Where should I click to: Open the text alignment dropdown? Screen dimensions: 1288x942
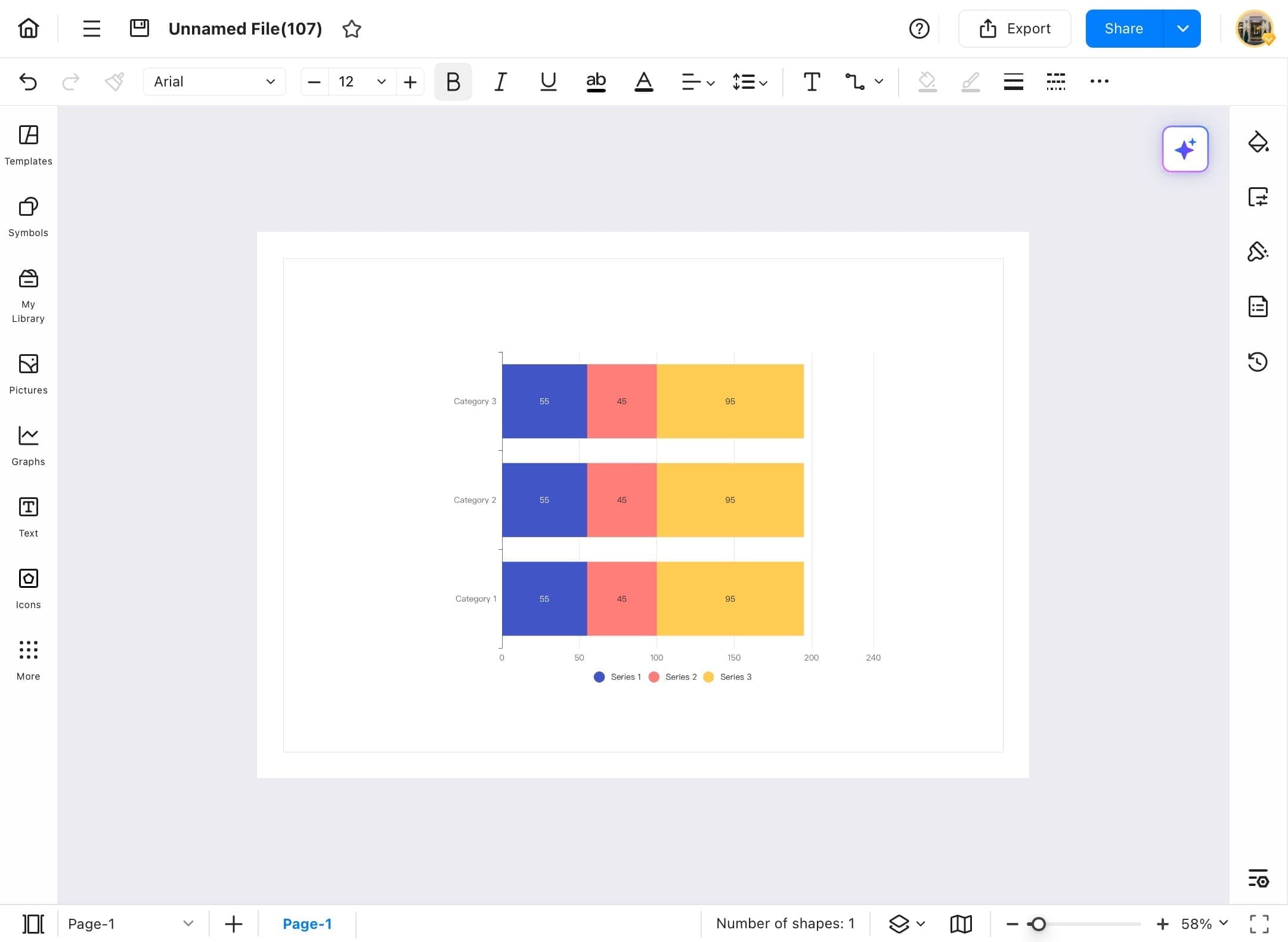coord(698,82)
